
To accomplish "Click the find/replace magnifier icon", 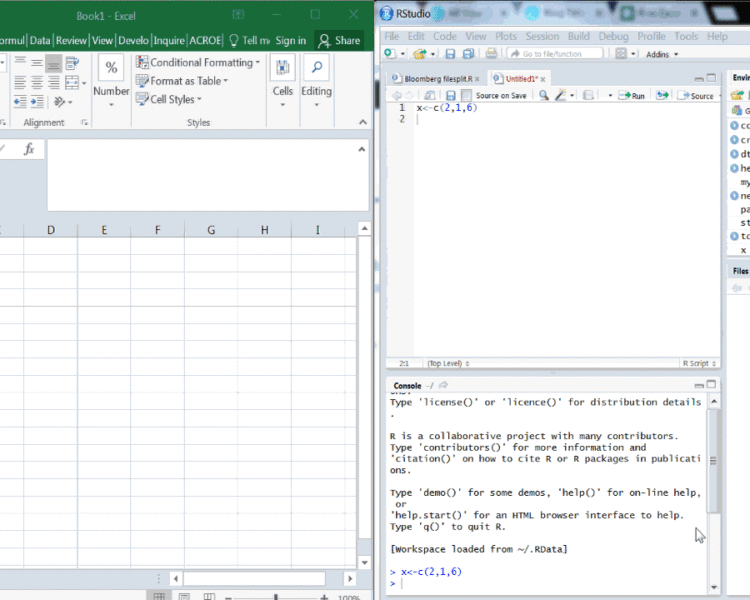I will pos(543,96).
